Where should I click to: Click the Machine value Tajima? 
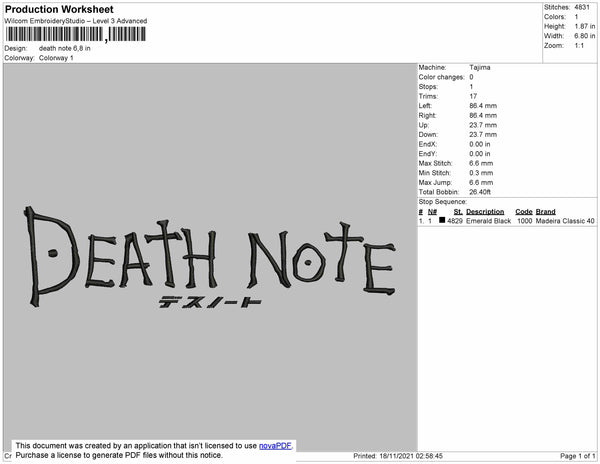(x=479, y=67)
